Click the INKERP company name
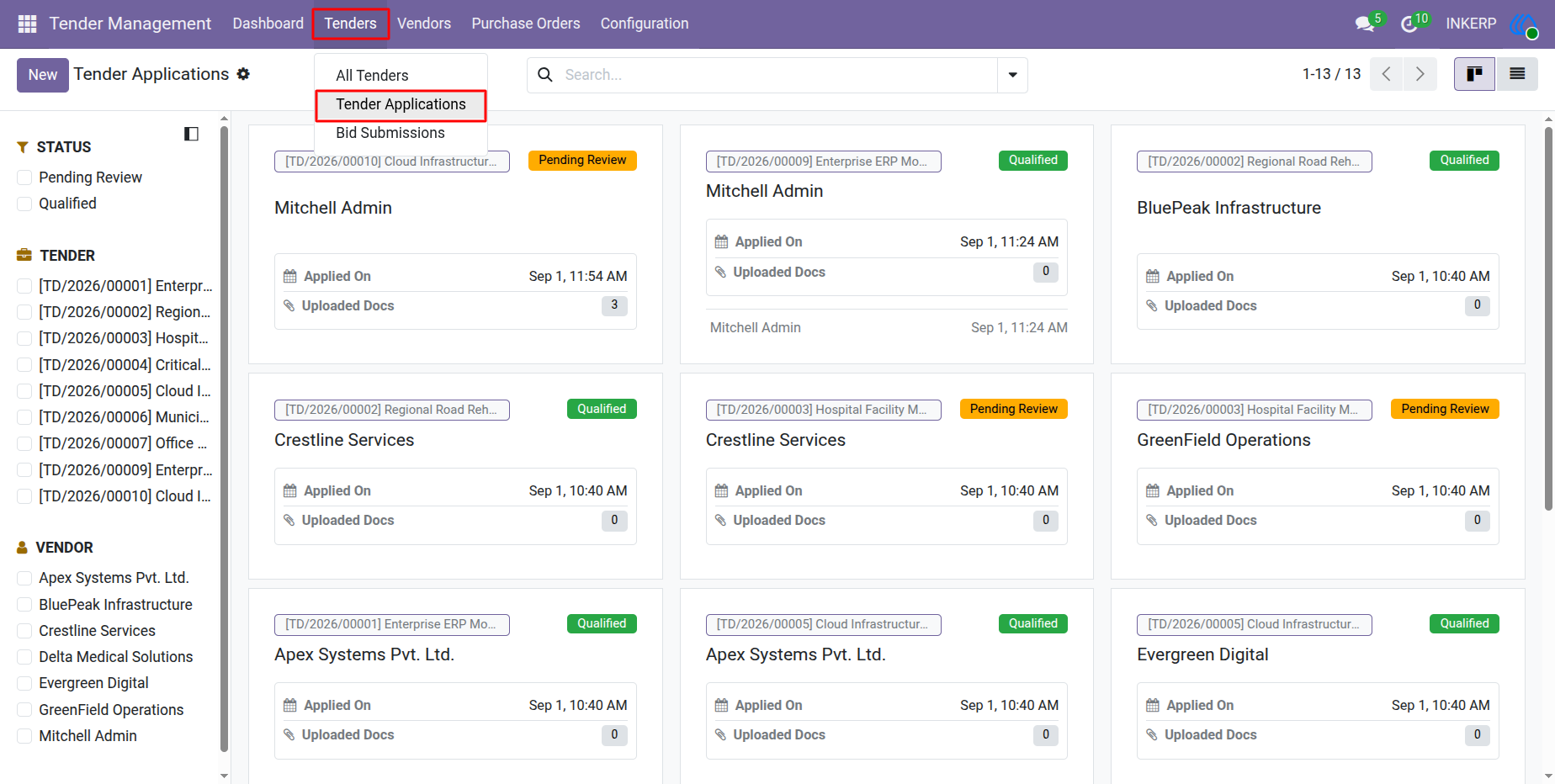 click(x=1471, y=24)
